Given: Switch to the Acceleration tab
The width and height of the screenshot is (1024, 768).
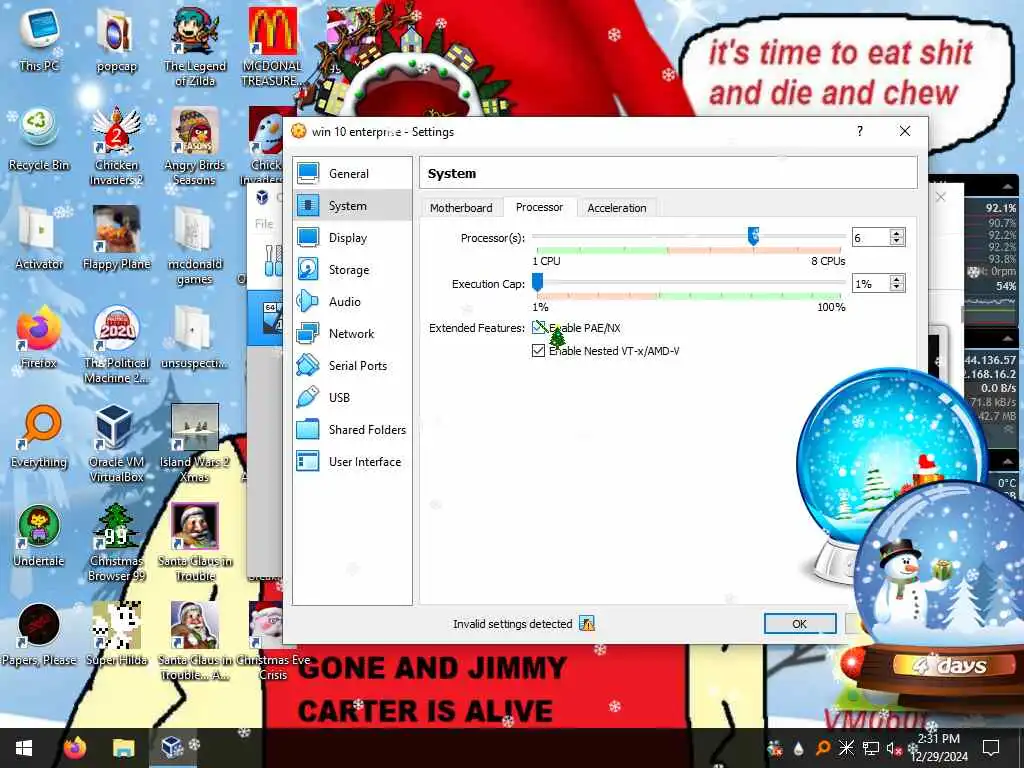Looking at the screenshot, I should pyautogui.click(x=616, y=208).
